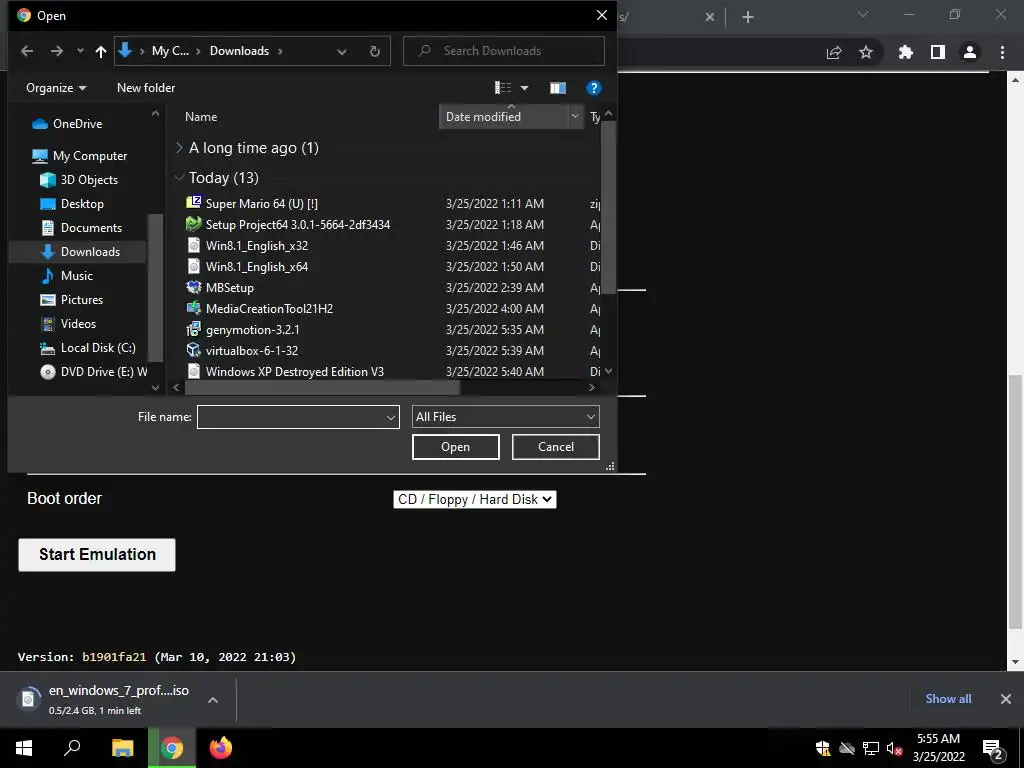1024x768 pixels.
Task: Click Search Downloads box
Action: (504, 51)
